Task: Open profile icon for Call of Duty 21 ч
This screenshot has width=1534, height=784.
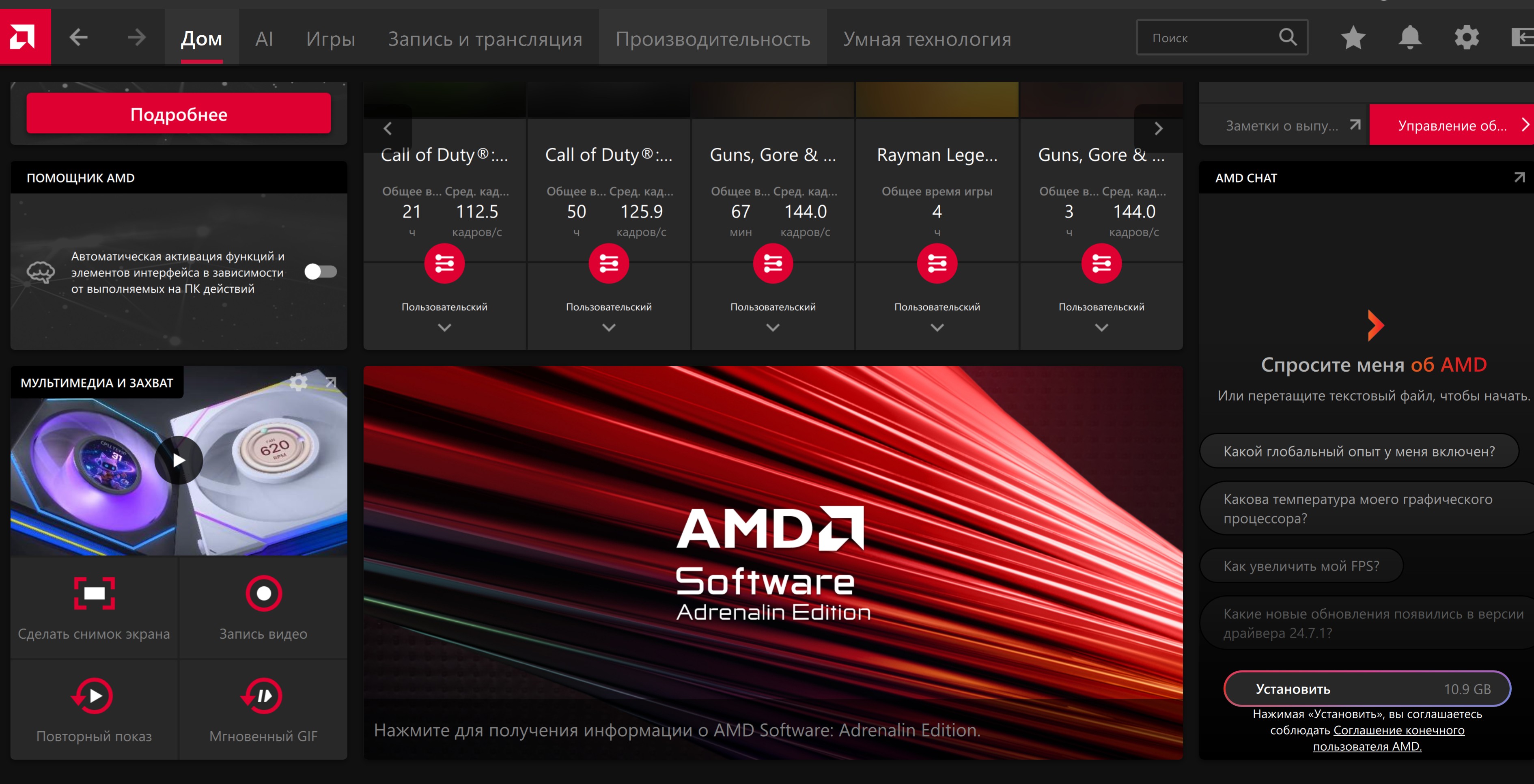Action: point(444,263)
